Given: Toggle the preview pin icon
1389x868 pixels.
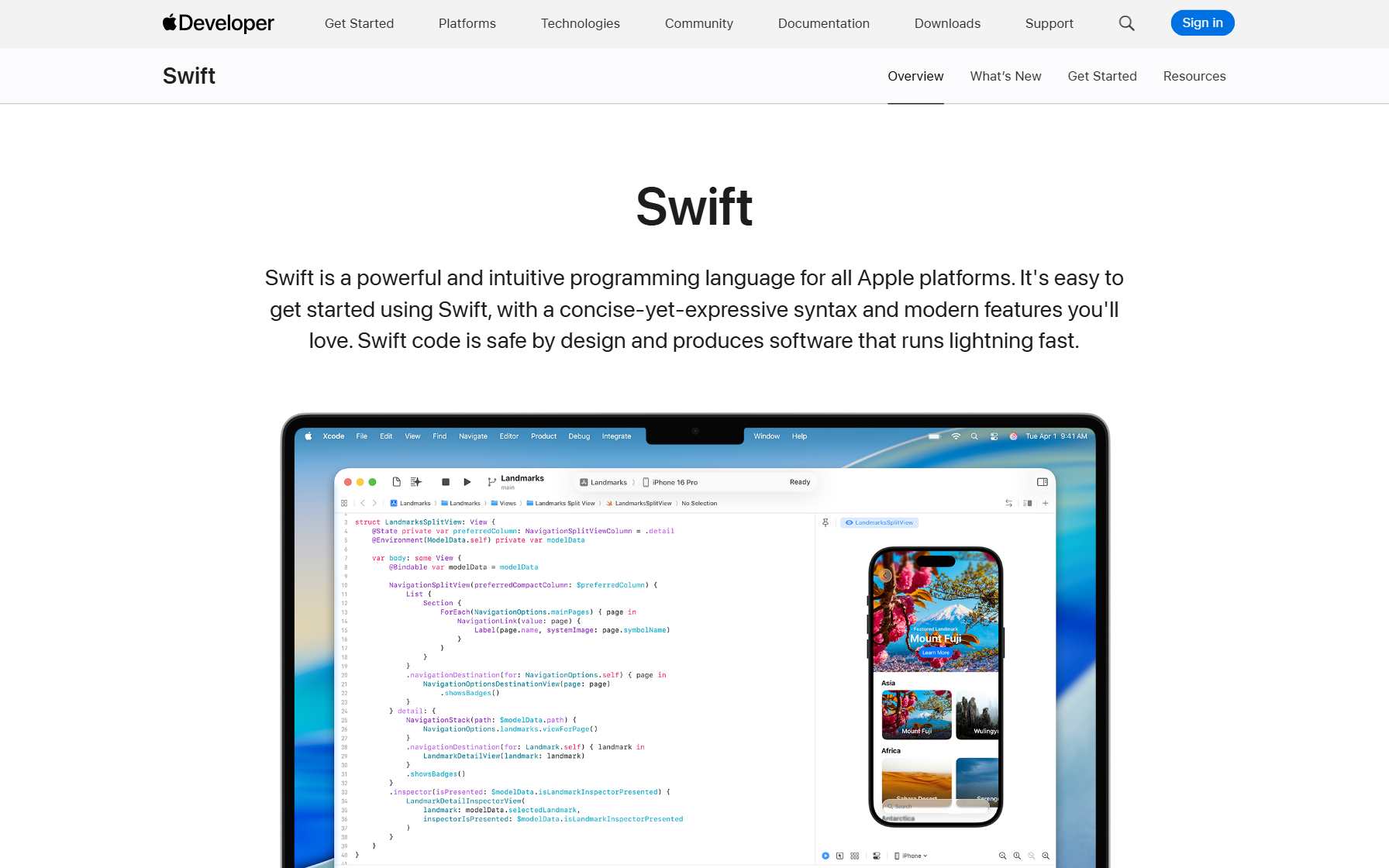Looking at the screenshot, I should click(825, 522).
